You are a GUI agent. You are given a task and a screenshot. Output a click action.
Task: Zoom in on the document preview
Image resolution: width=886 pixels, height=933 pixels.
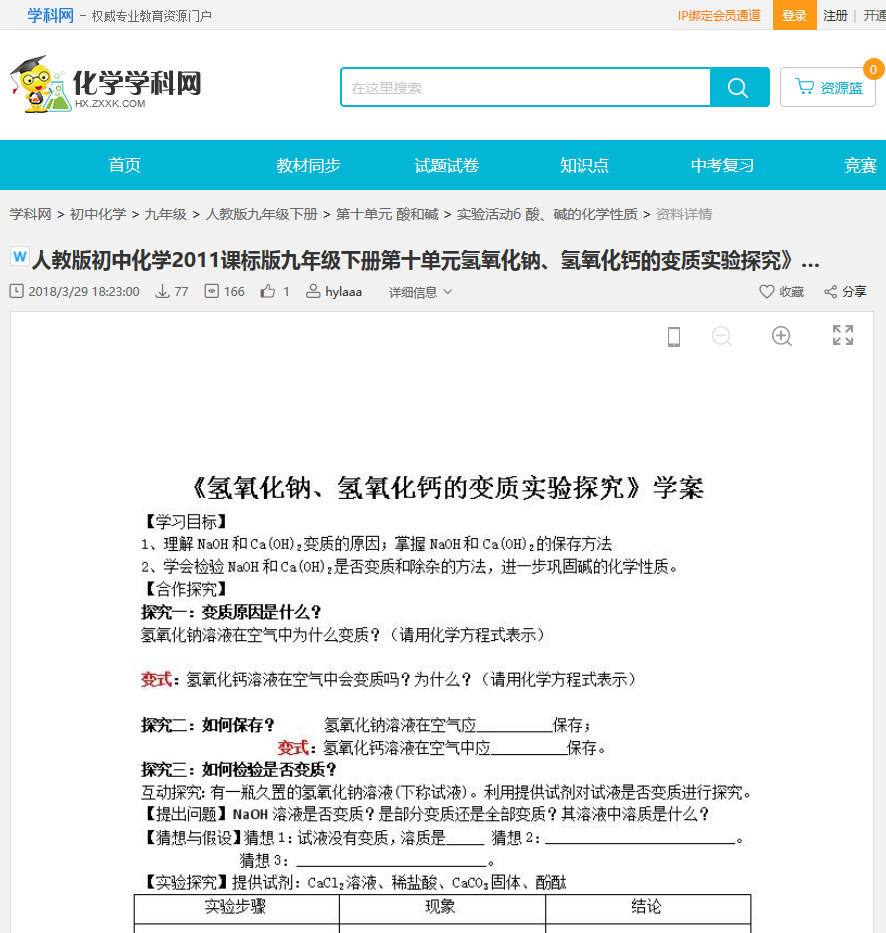coord(781,337)
